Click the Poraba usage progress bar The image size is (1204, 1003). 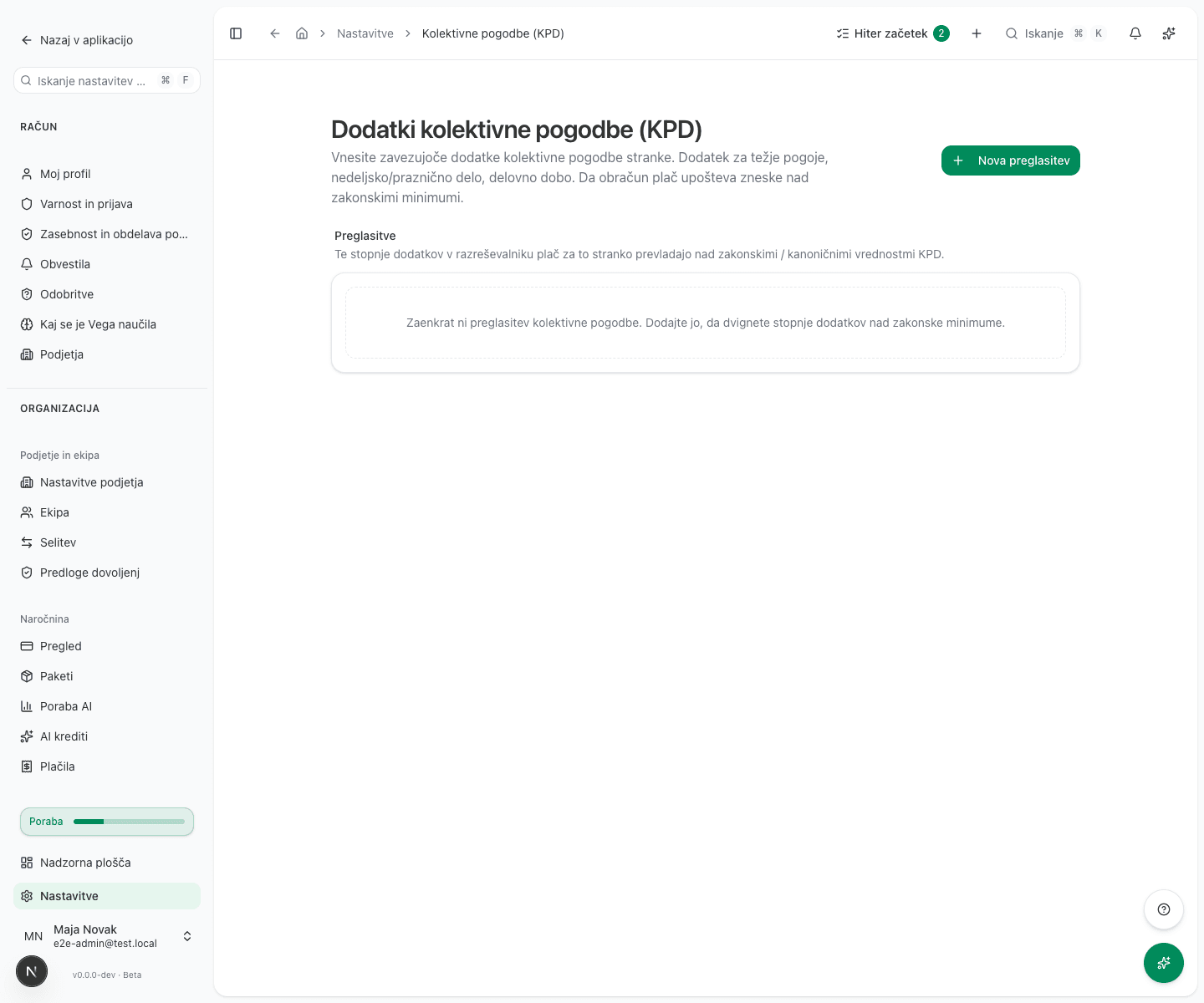(107, 822)
